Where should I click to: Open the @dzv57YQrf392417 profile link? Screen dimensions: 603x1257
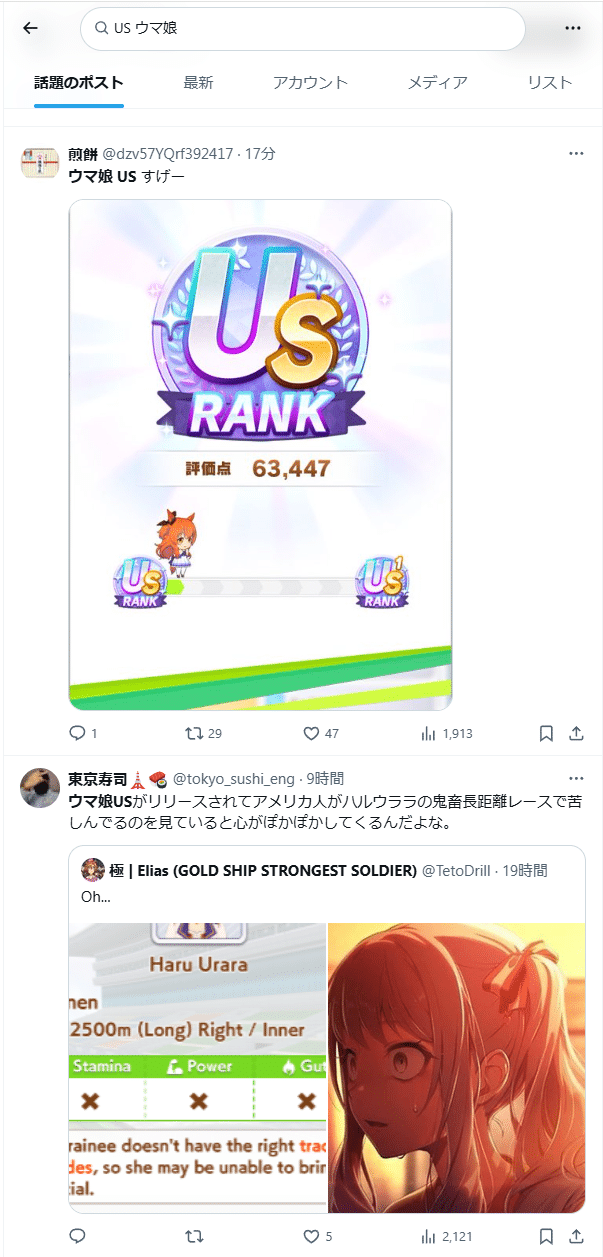point(168,154)
